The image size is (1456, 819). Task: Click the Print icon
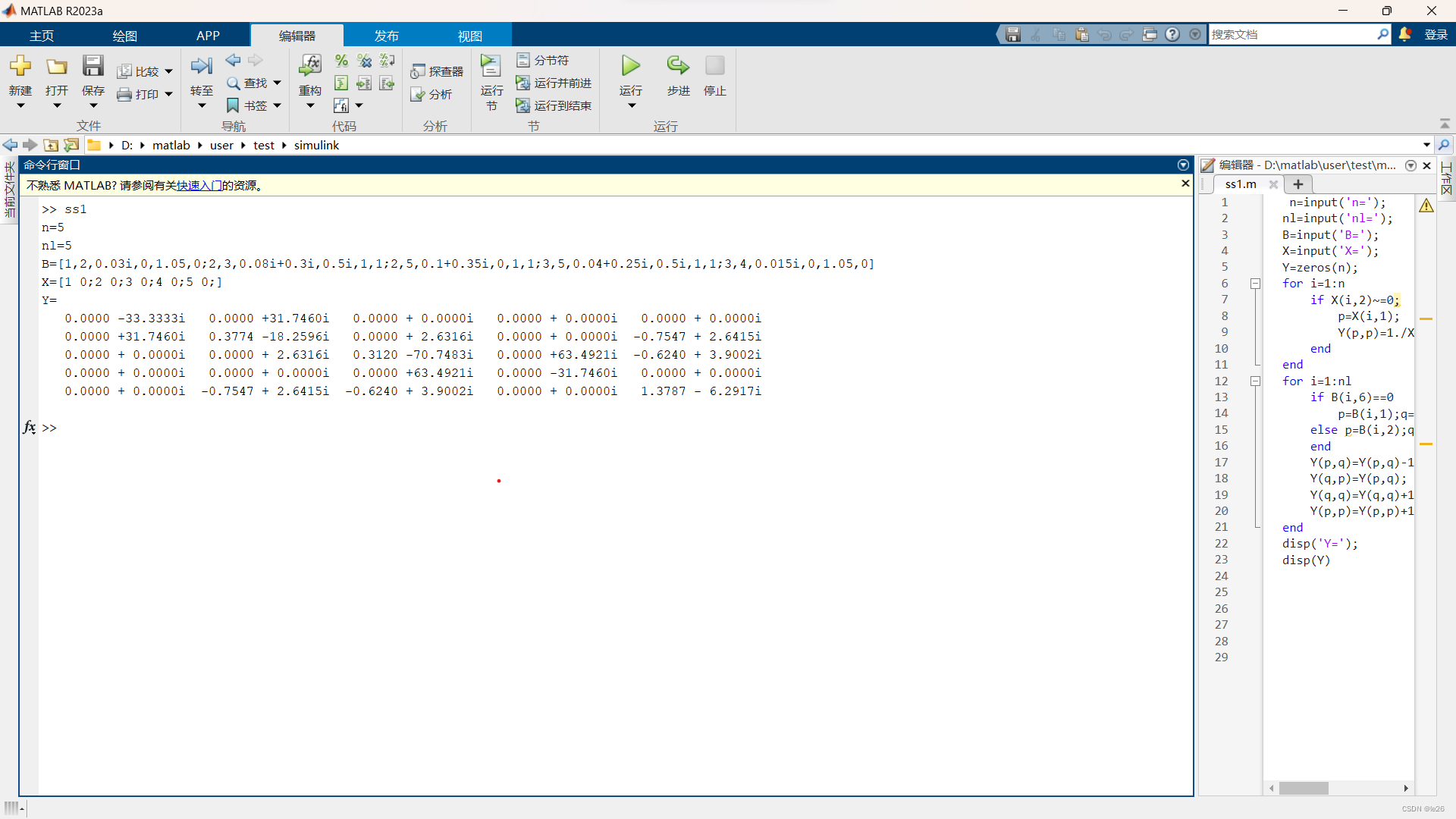(124, 94)
